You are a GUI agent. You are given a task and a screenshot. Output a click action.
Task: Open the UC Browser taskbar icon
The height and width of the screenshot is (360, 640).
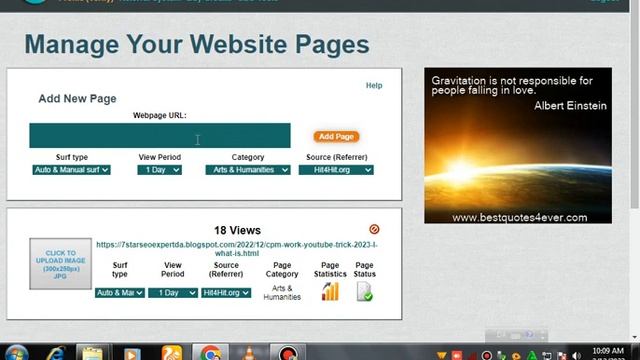(x=171, y=353)
